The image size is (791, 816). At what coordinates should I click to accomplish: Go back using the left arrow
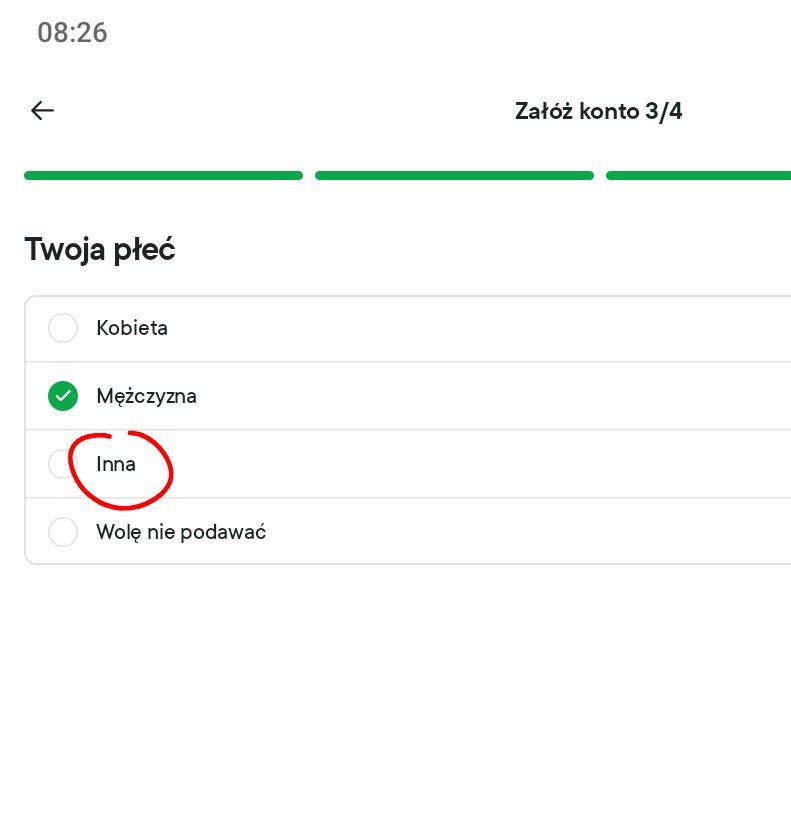pos(42,111)
